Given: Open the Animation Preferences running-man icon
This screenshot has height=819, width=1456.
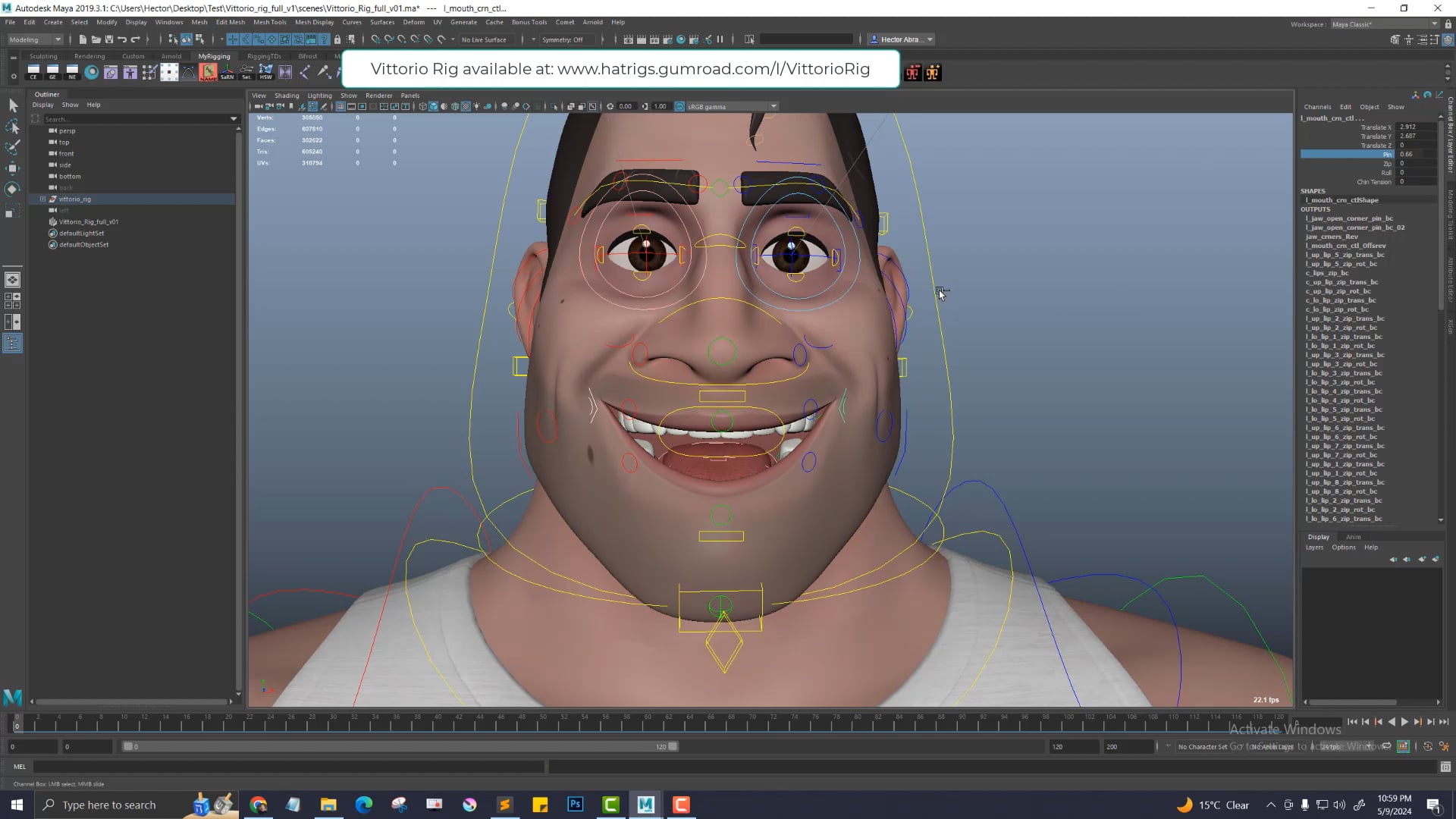Looking at the screenshot, I should [x=1444, y=747].
